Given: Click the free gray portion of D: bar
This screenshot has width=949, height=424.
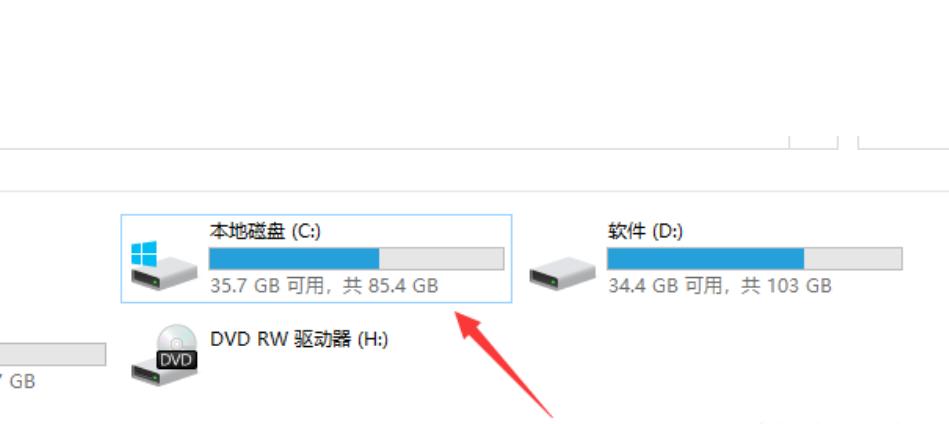Looking at the screenshot, I should coord(853,258).
